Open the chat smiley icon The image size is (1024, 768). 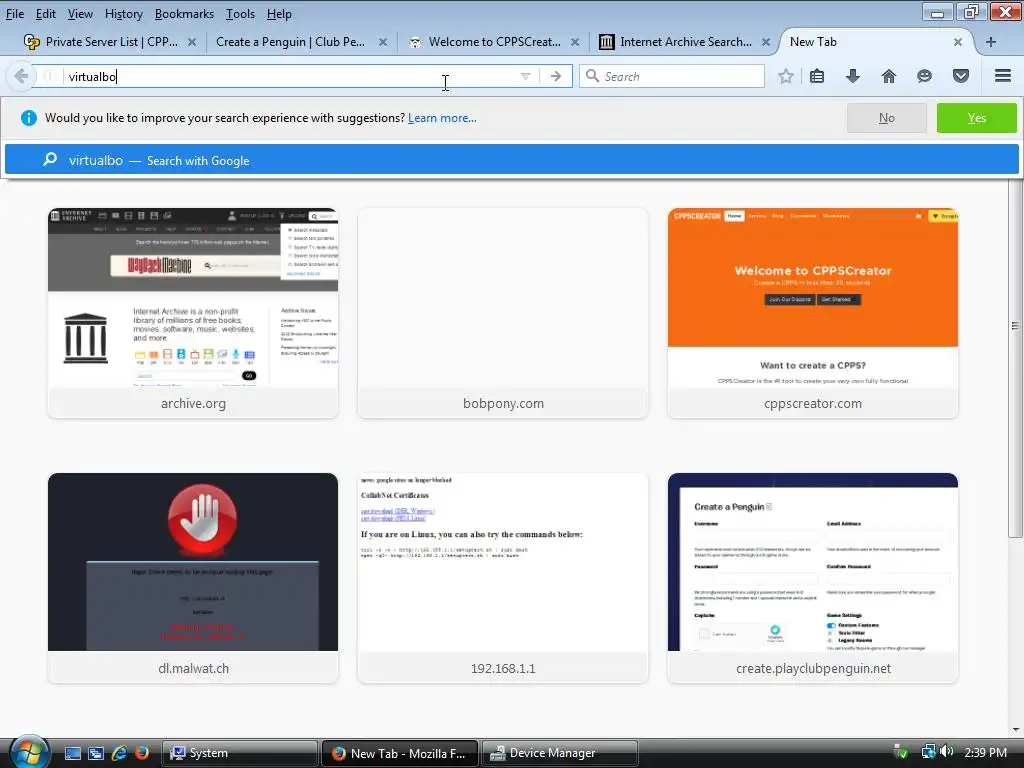(924, 76)
